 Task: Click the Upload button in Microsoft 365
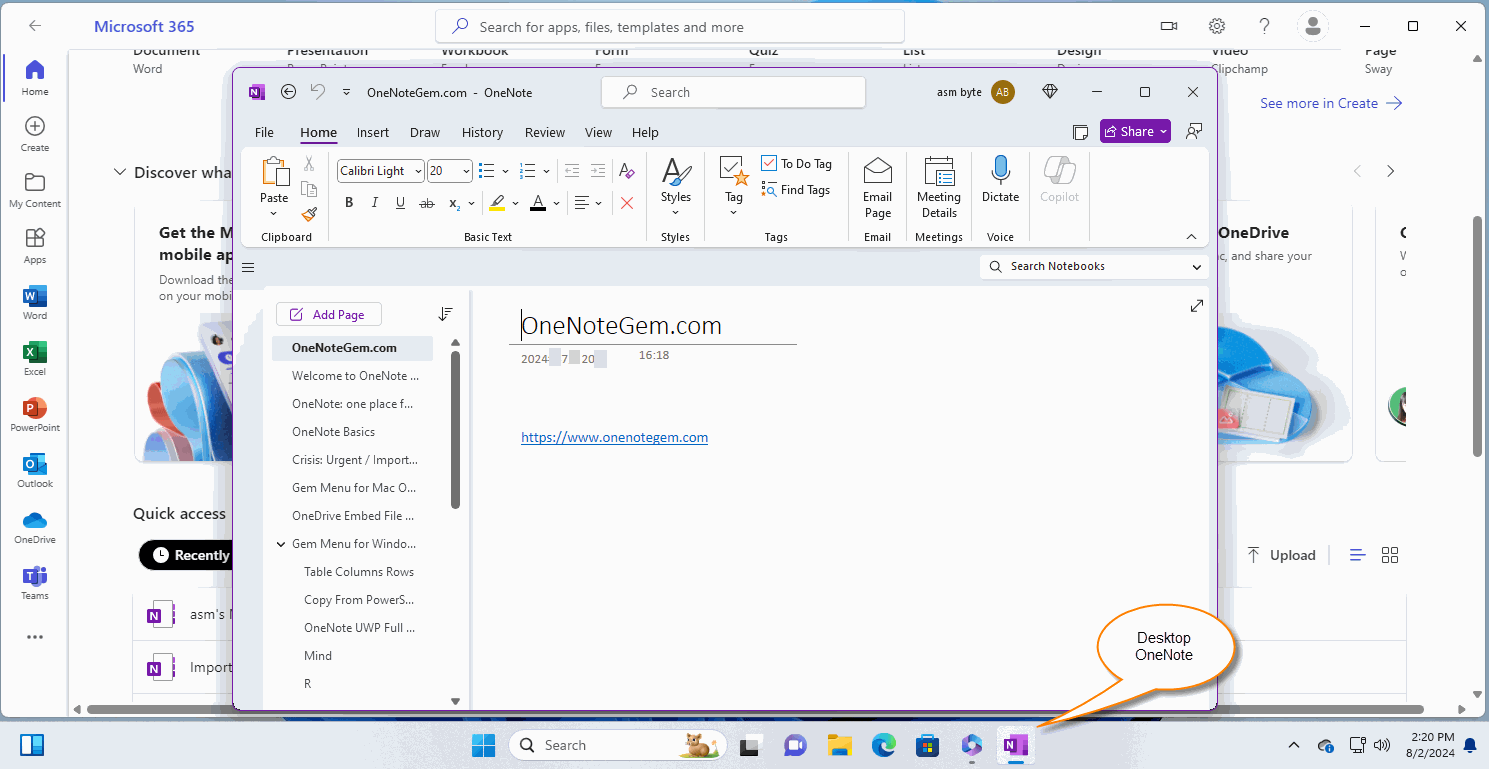pyautogui.click(x=1281, y=555)
